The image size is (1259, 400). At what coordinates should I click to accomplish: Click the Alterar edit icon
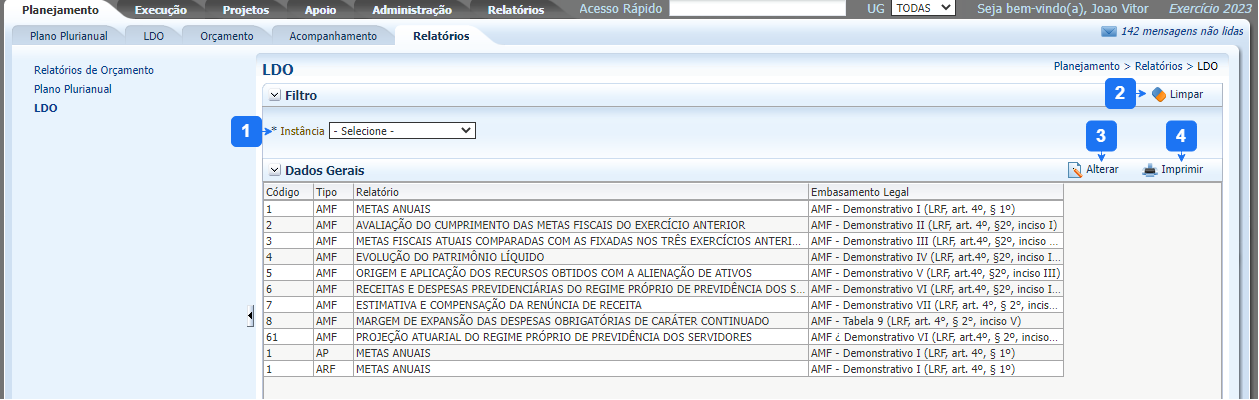pyautogui.click(x=1075, y=170)
